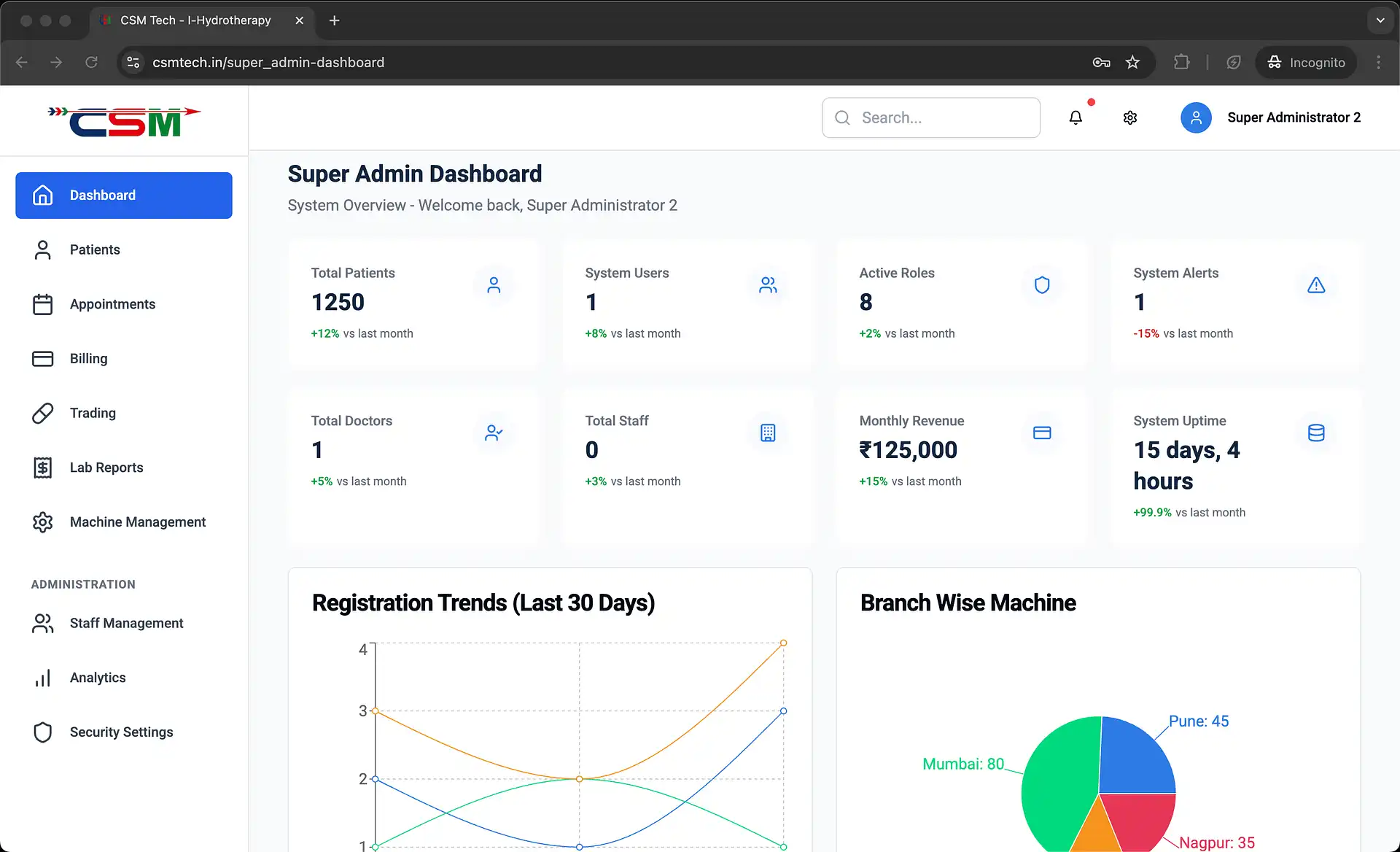1400x852 pixels.
Task: Go to Security Settings page
Action: [124, 732]
